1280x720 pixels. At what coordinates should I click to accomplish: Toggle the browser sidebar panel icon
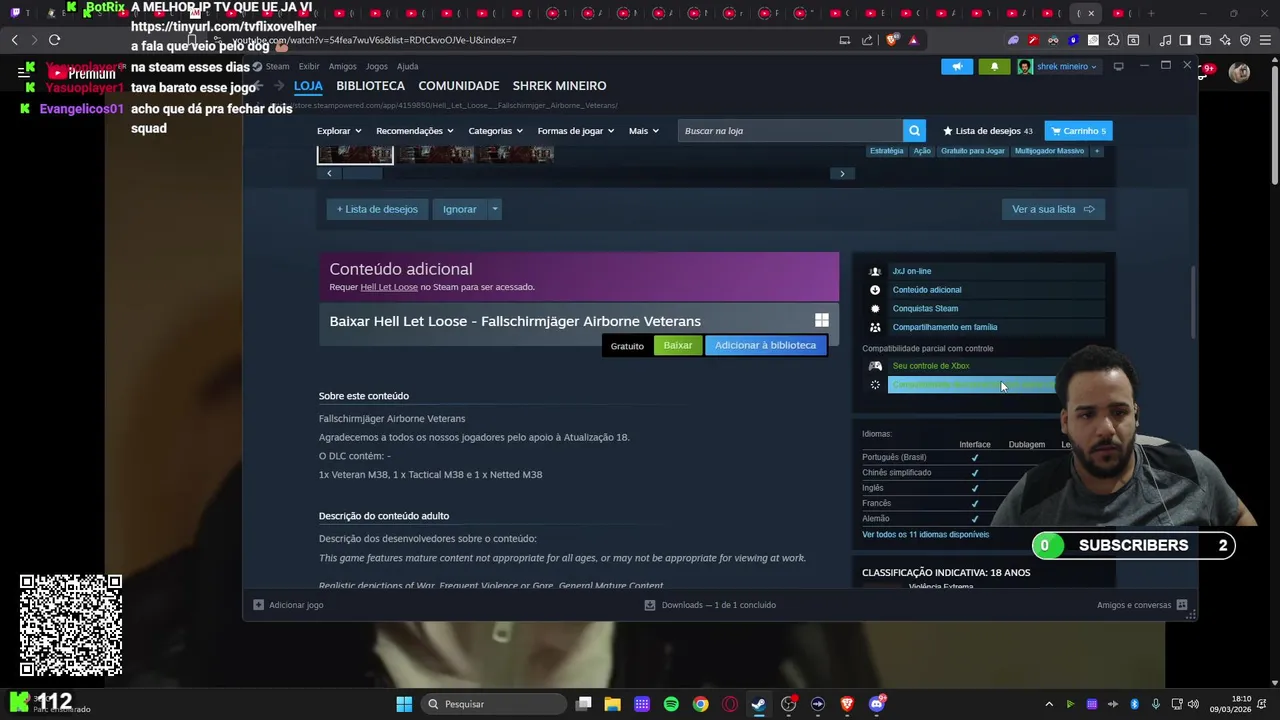click(1185, 40)
